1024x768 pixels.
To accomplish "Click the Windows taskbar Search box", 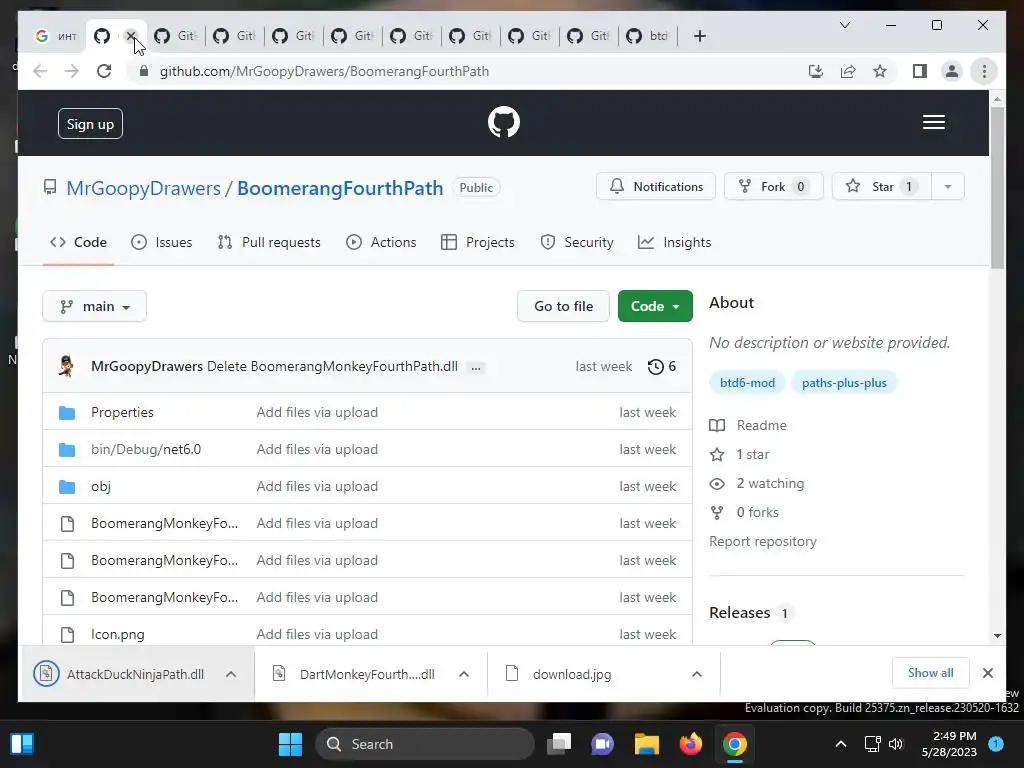I will coord(424,744).
